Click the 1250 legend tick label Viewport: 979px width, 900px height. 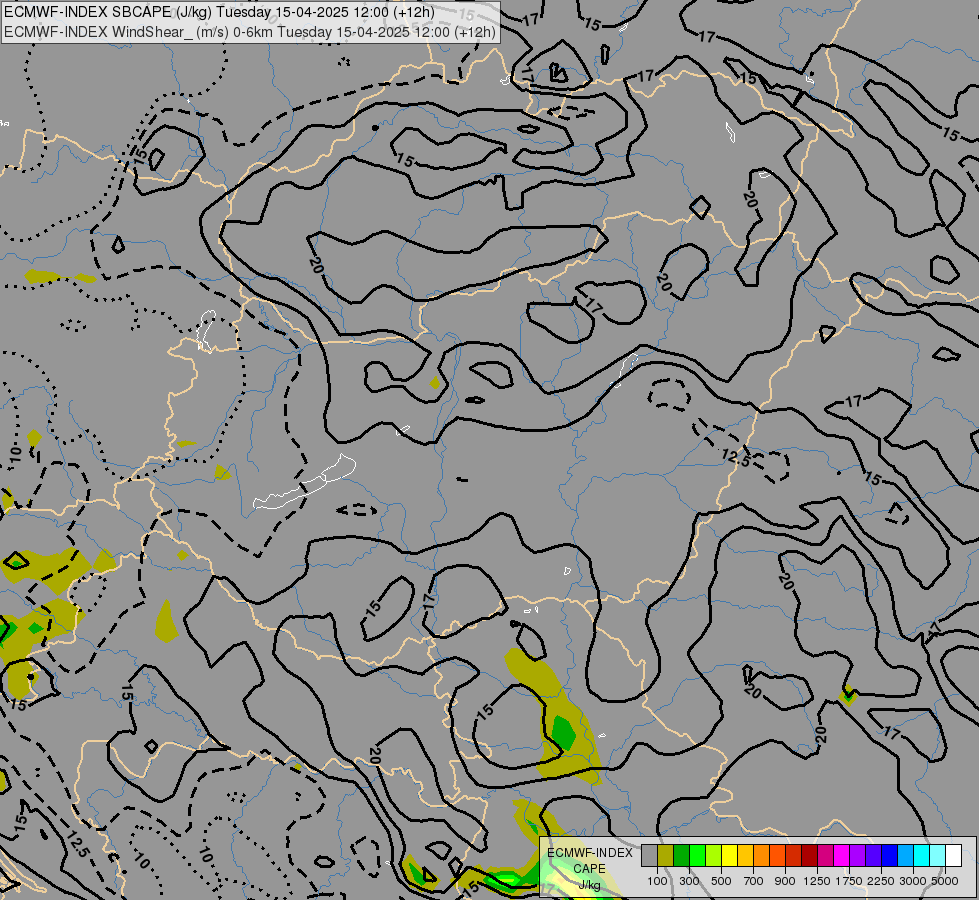[817, 881]
